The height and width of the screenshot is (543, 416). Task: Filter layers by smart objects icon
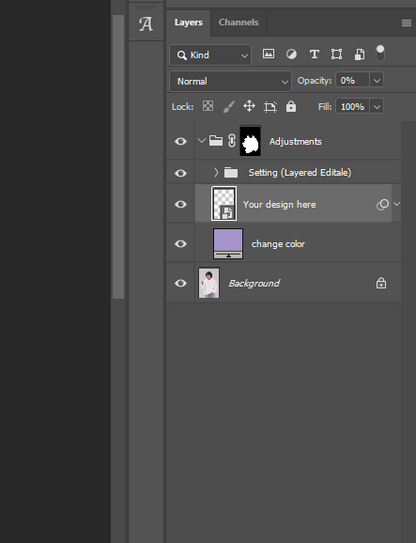coord(360,54)
